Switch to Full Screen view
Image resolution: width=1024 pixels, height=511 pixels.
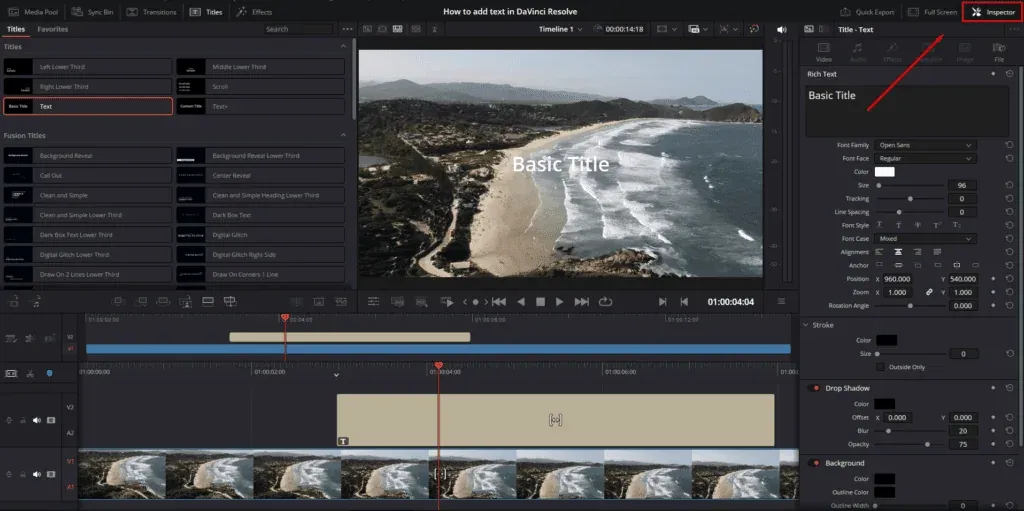pyautogui.click(x=931, y=12)
